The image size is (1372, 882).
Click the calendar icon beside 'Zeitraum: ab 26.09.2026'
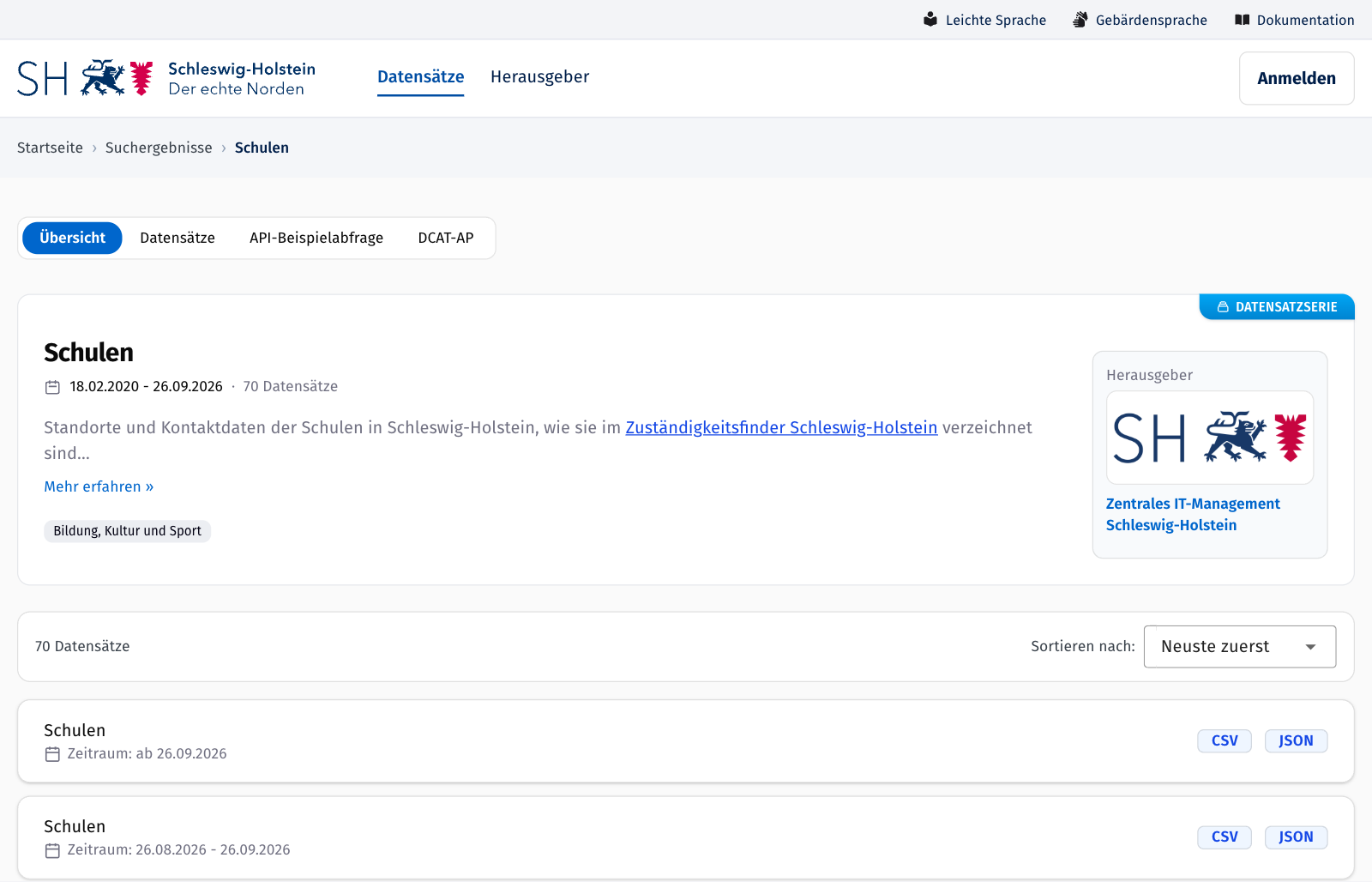click(x=52, y=754)
